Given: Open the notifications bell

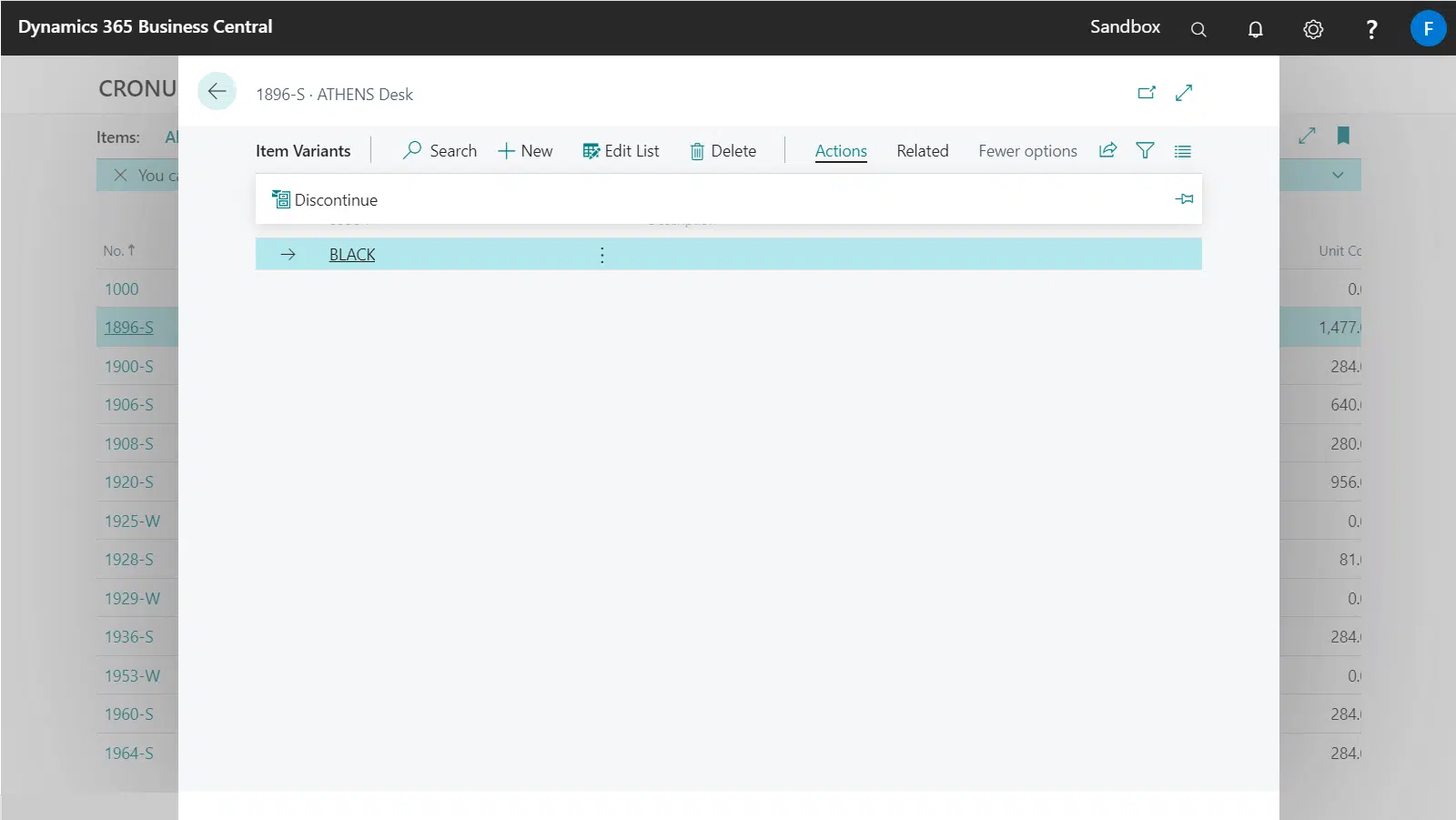Looking at the screenshot, I should coord(1255,29).
